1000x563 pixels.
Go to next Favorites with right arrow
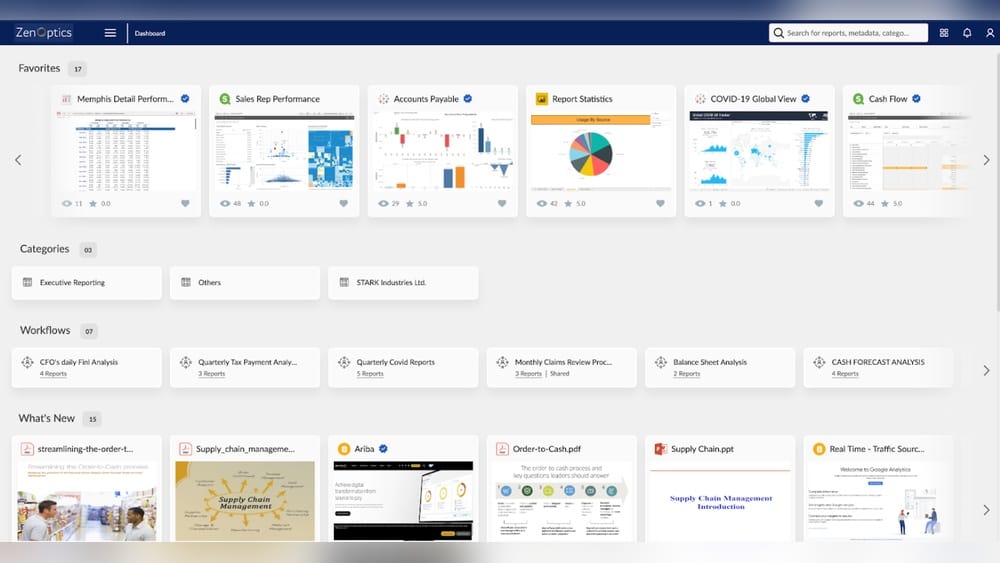pyautogui.click(x=986, y=160)
